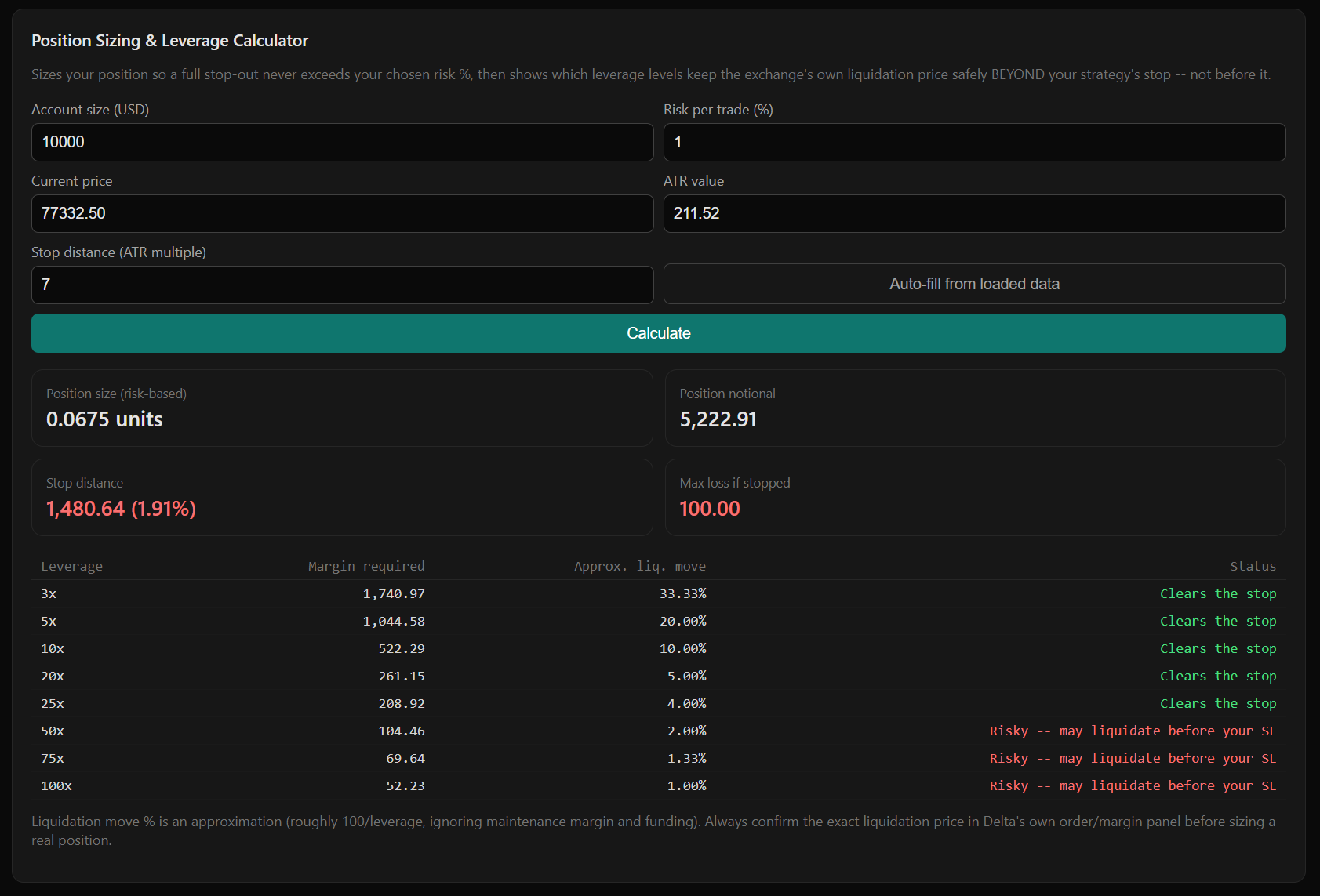Select the 5,222.91 position notional value
The image size is (1320, 896).
[718, 419]
